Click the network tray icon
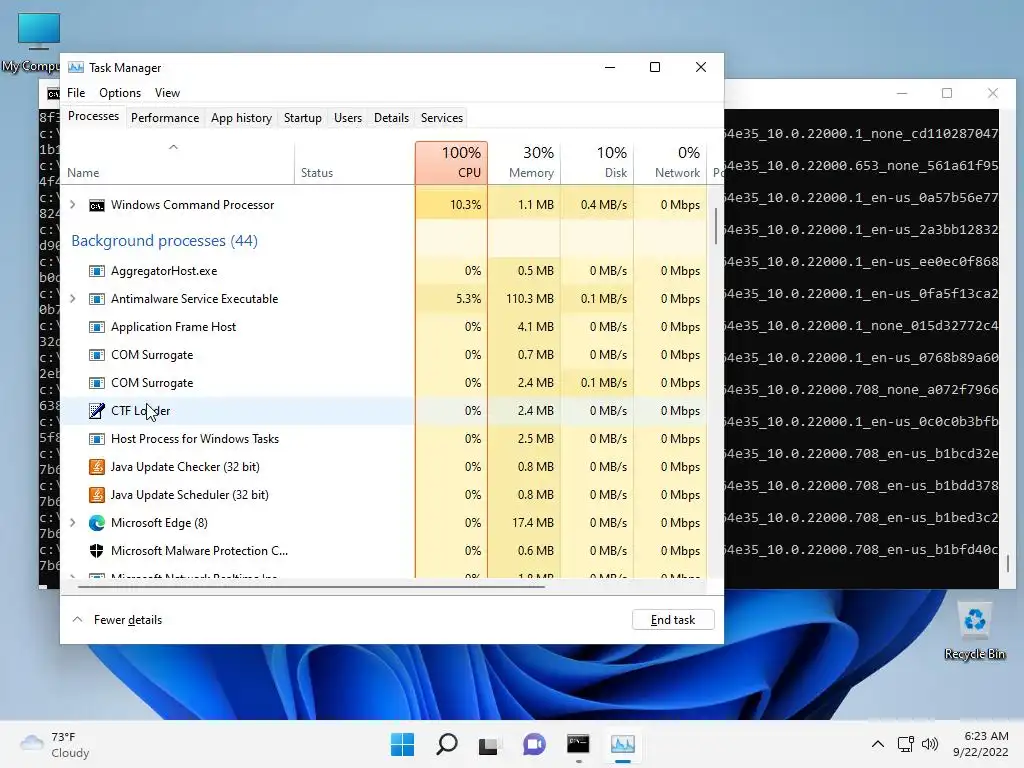Viewport: 1024px width, 768px height. tap(905, 744)
